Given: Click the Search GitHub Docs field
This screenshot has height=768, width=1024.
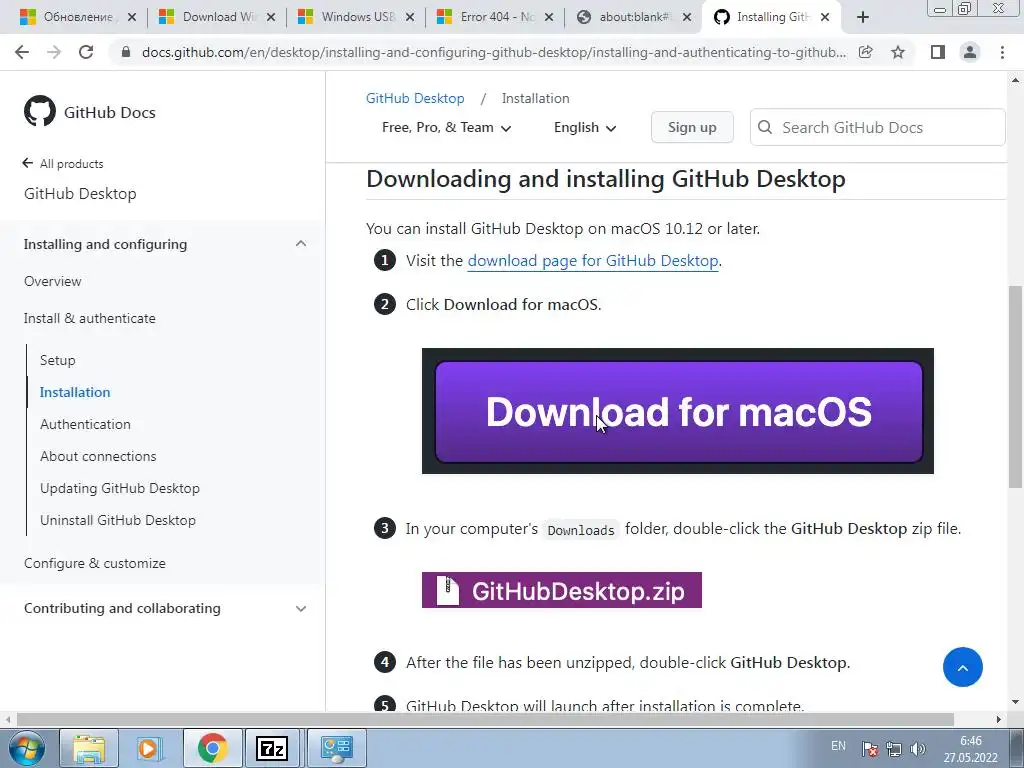Looking at the screenshot, I should tap(878, 127).
